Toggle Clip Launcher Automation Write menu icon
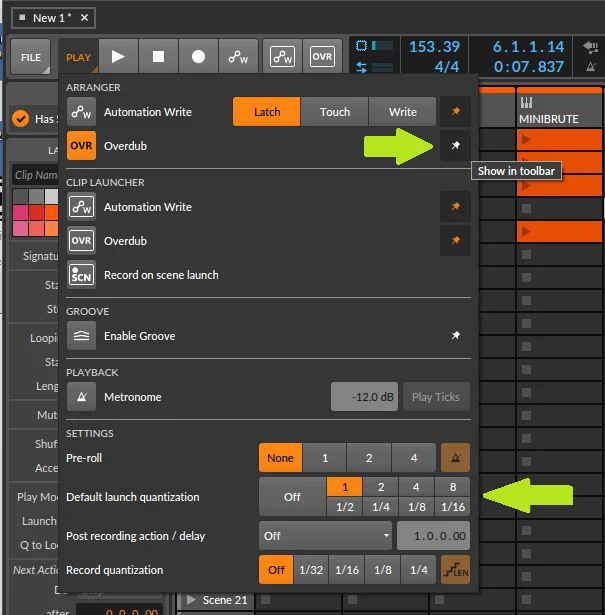 click(x=81, y=207)
